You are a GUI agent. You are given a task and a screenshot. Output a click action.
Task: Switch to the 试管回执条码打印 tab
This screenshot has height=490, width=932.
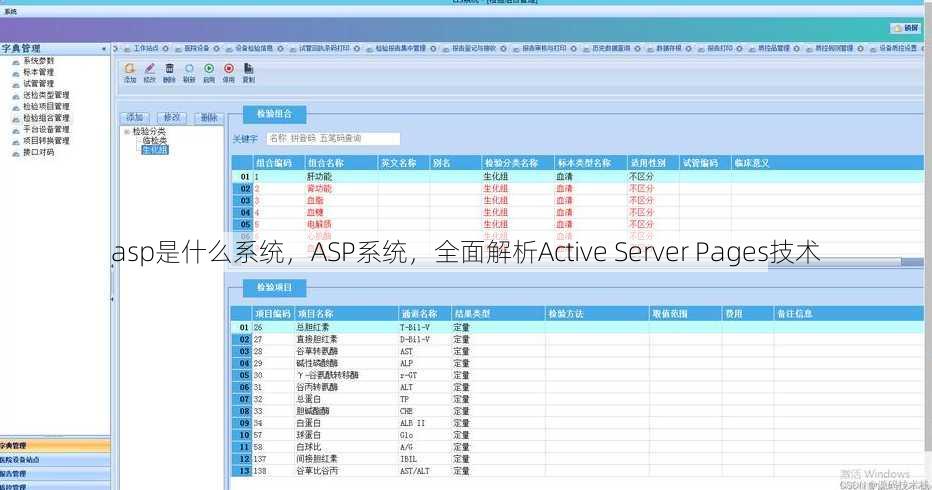pos(324,48)
